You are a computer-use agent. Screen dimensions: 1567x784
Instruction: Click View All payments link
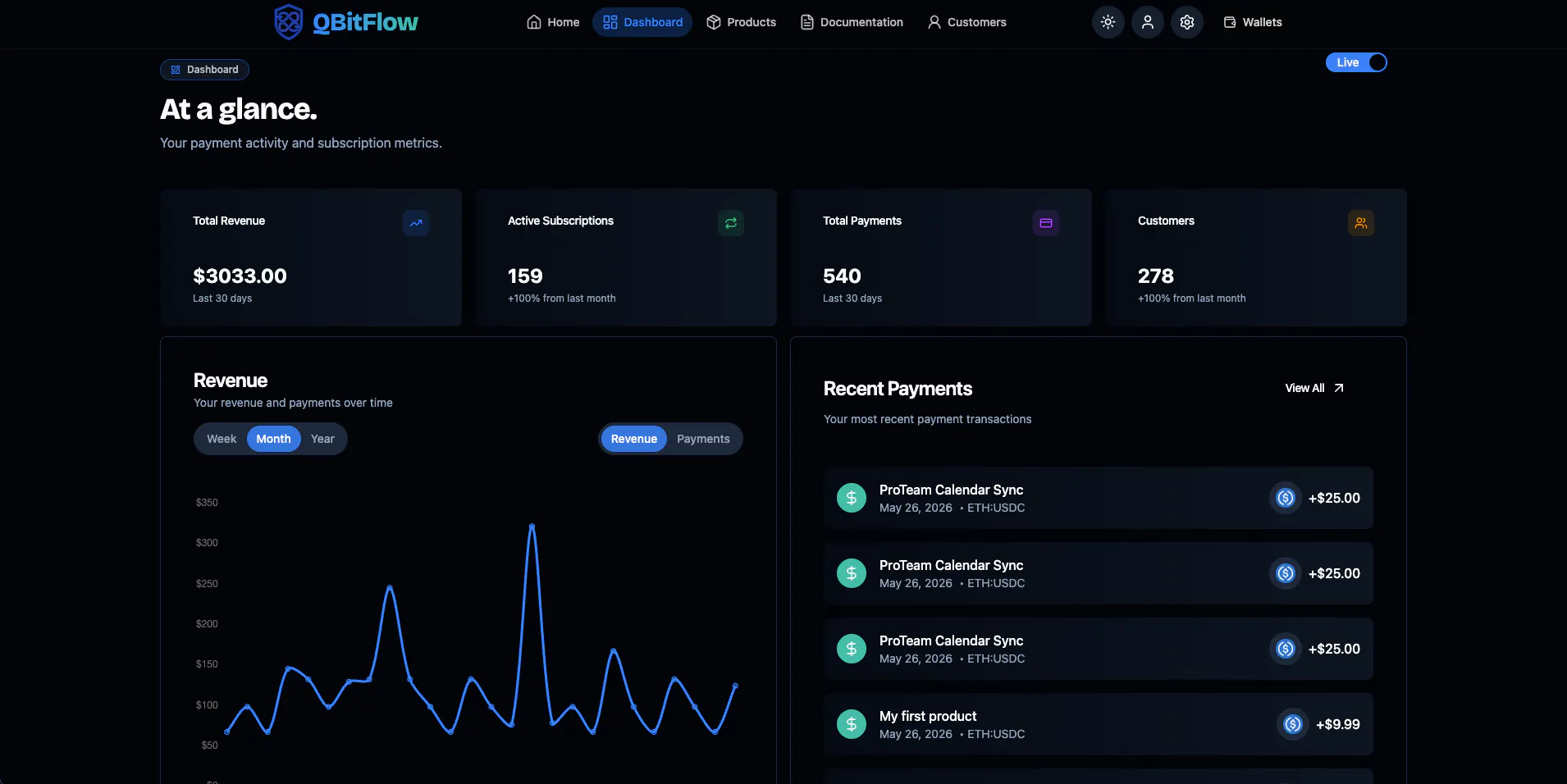pos(1313,388)
